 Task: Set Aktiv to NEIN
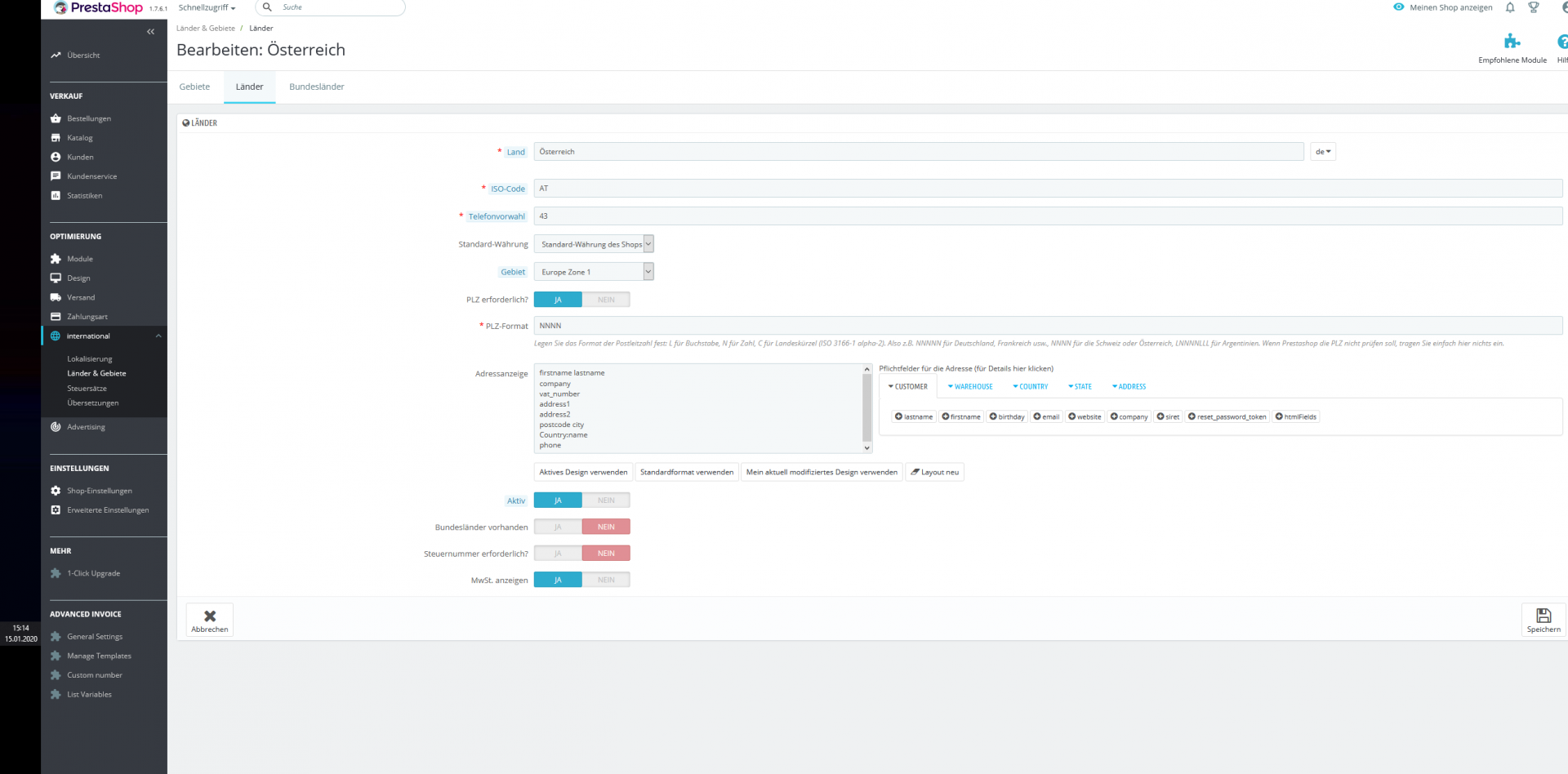[606, 500]
